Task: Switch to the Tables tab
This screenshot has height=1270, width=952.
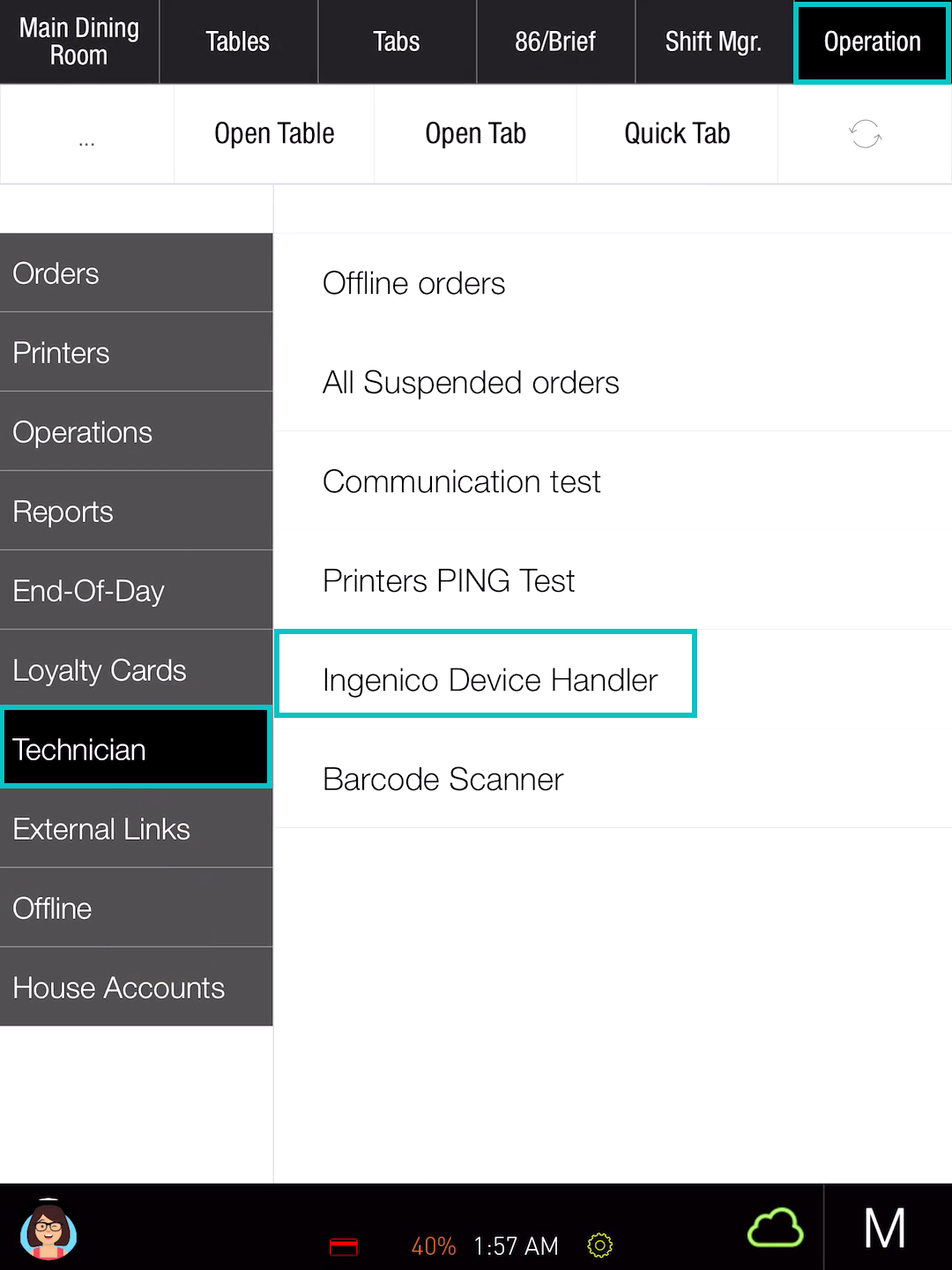Action: point(238,41)
